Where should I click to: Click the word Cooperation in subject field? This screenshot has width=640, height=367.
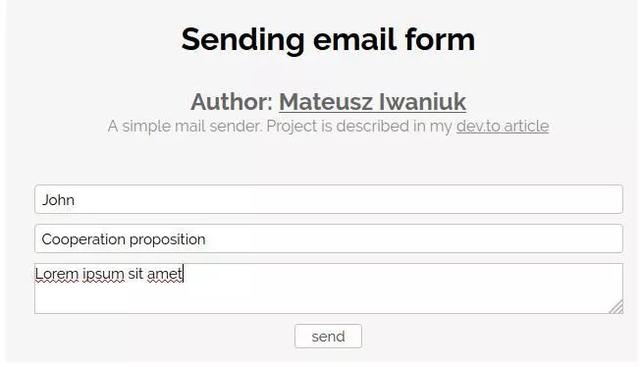click(x=83, y=240)
